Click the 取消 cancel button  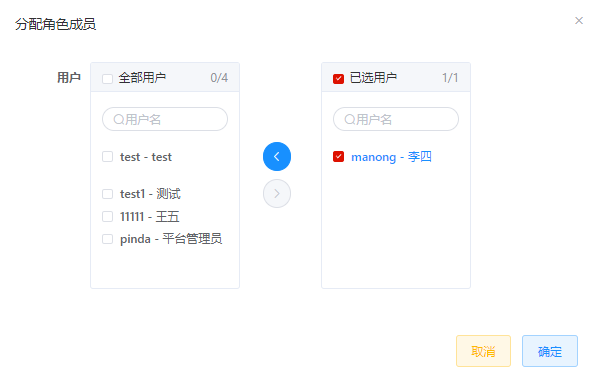point(483,351)
